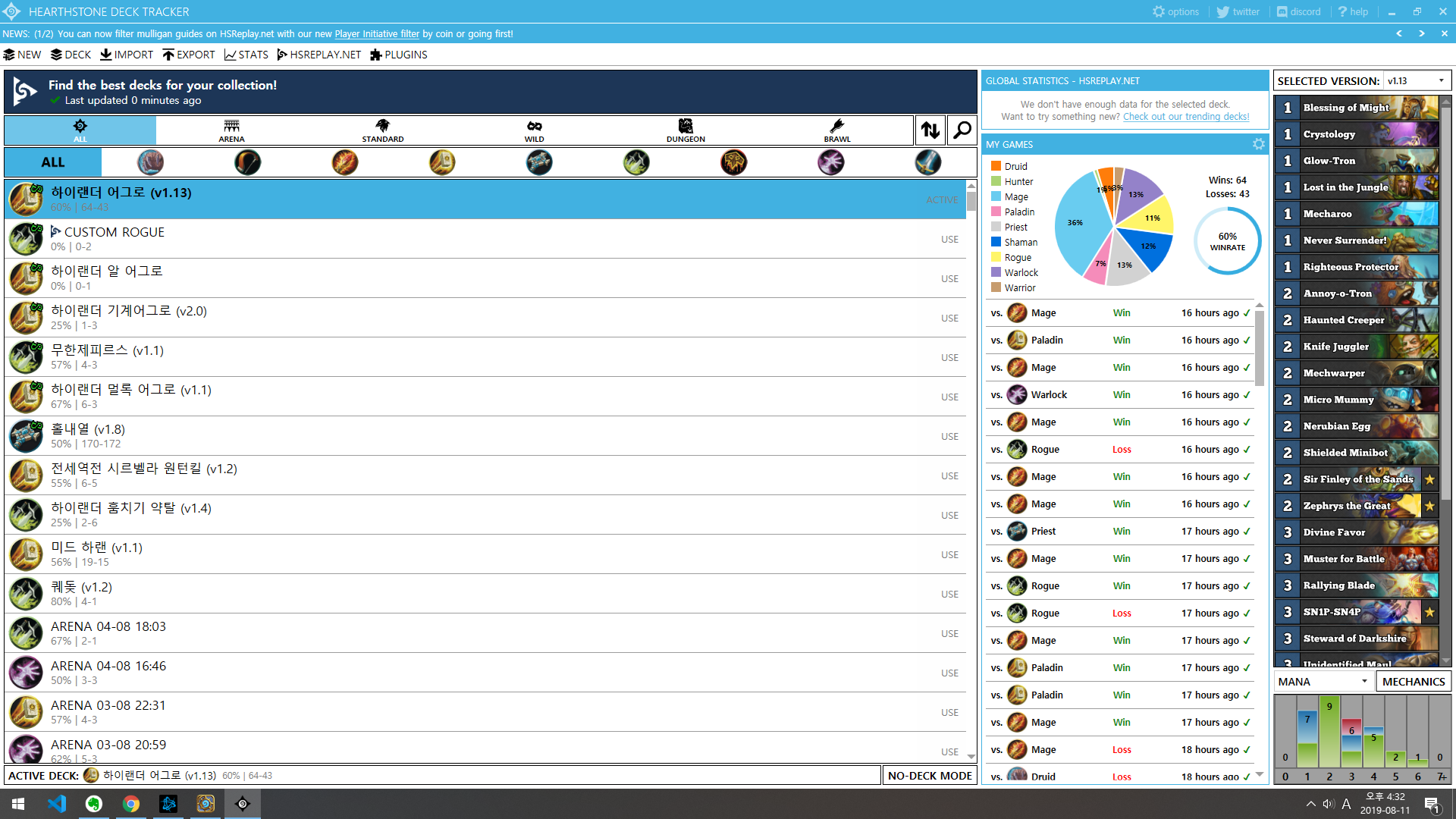Open the EXPORT menu

coord(189,55)
